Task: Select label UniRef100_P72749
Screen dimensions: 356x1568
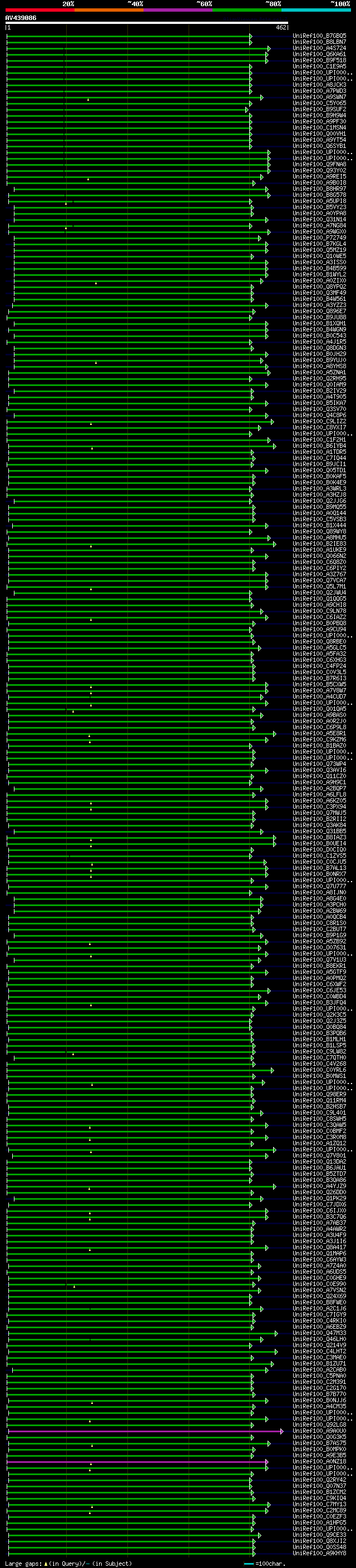Action: (x=319, y=238)
